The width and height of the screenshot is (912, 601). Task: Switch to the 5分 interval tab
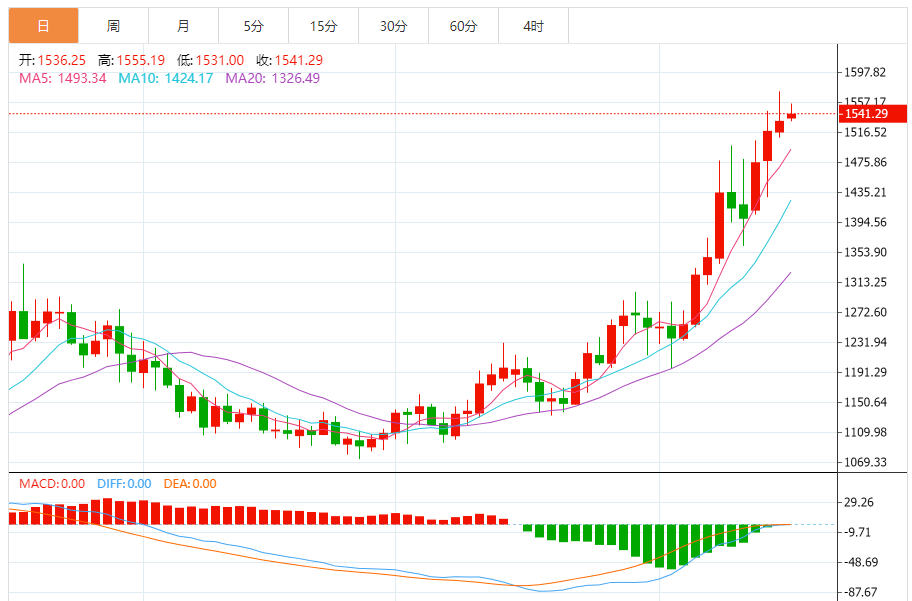click(253, 26)
